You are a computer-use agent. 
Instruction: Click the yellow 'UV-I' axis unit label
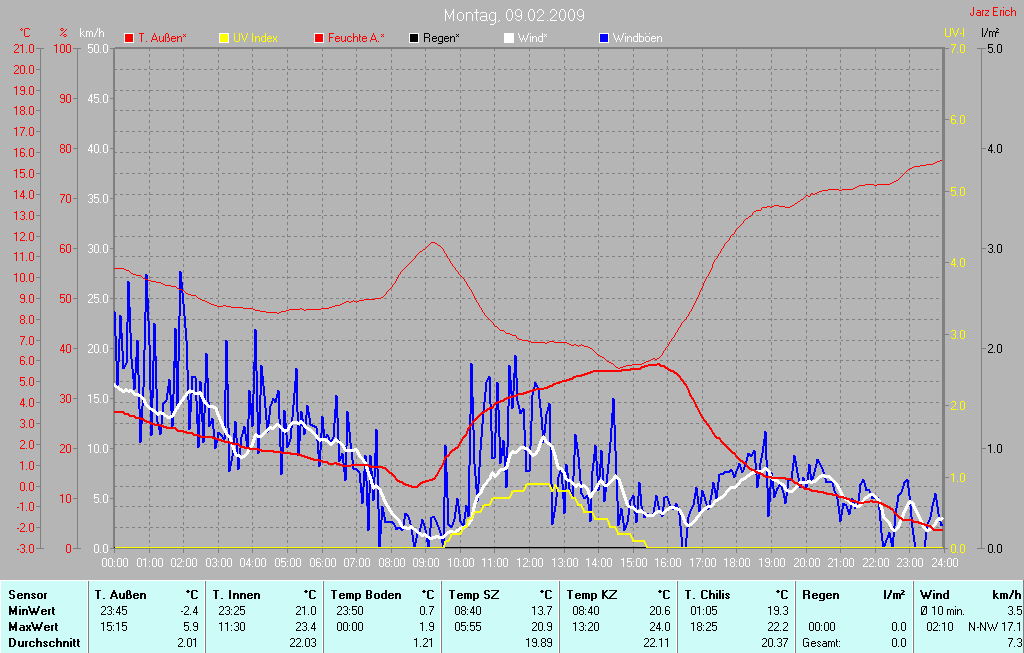pos(954,33)
